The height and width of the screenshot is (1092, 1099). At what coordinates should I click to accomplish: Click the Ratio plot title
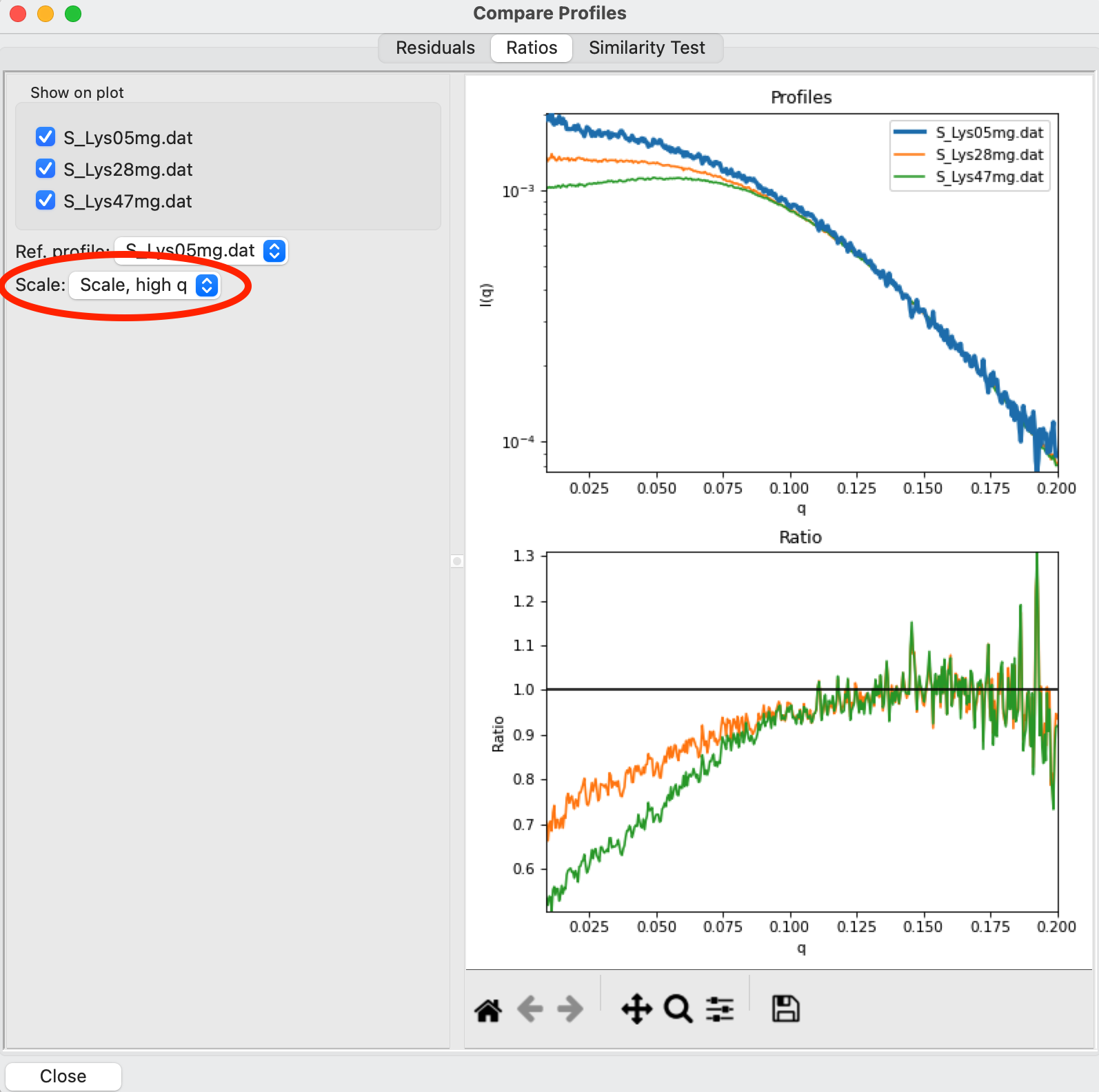[800, 537]
